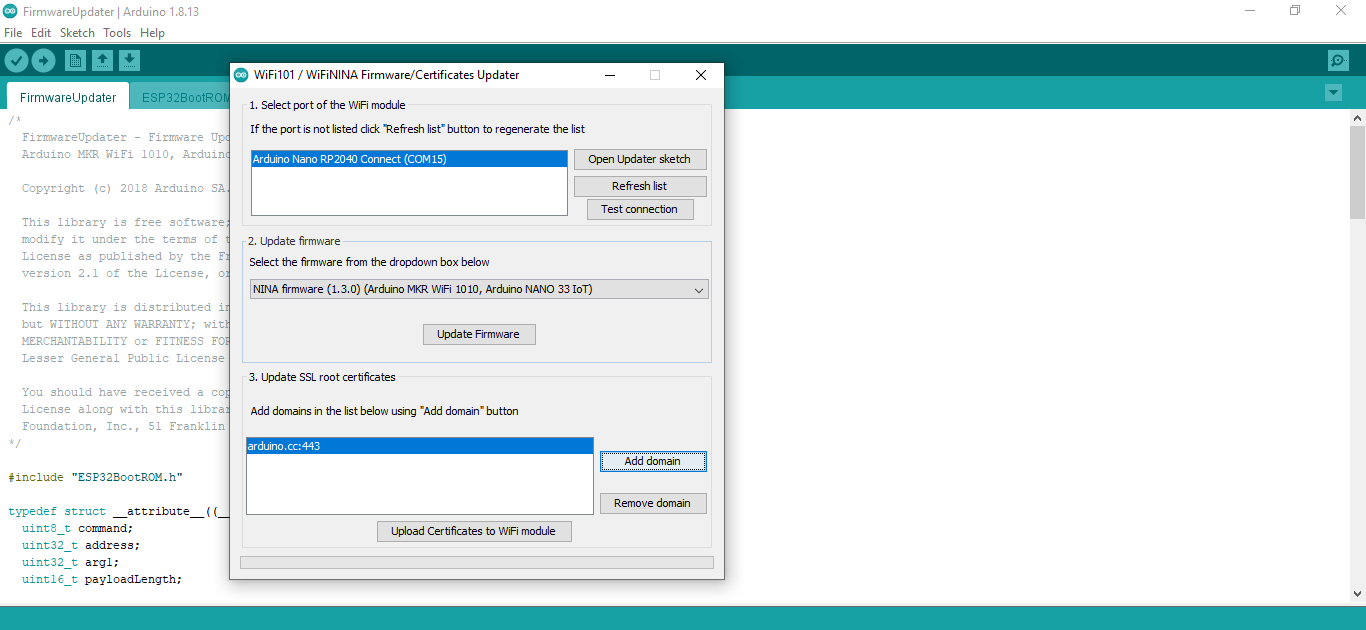Select arduino.cc:443 in the domain list
1366x630 pixels.
tap(419, 447)
